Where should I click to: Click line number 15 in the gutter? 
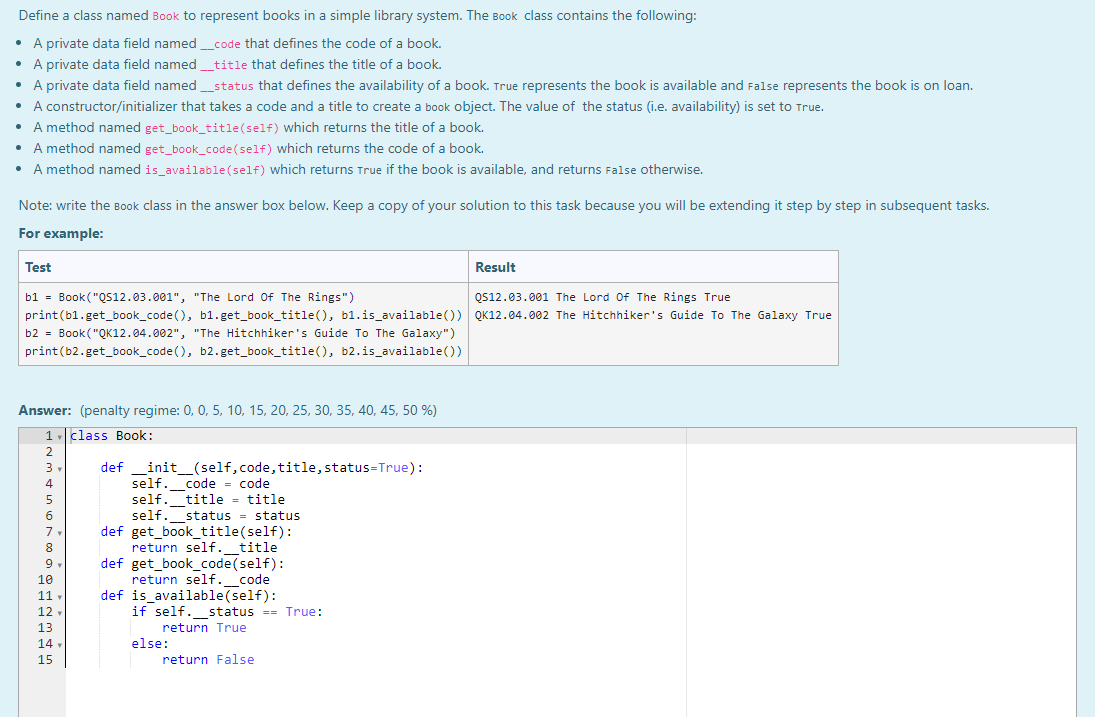click(x=45, y=660)
